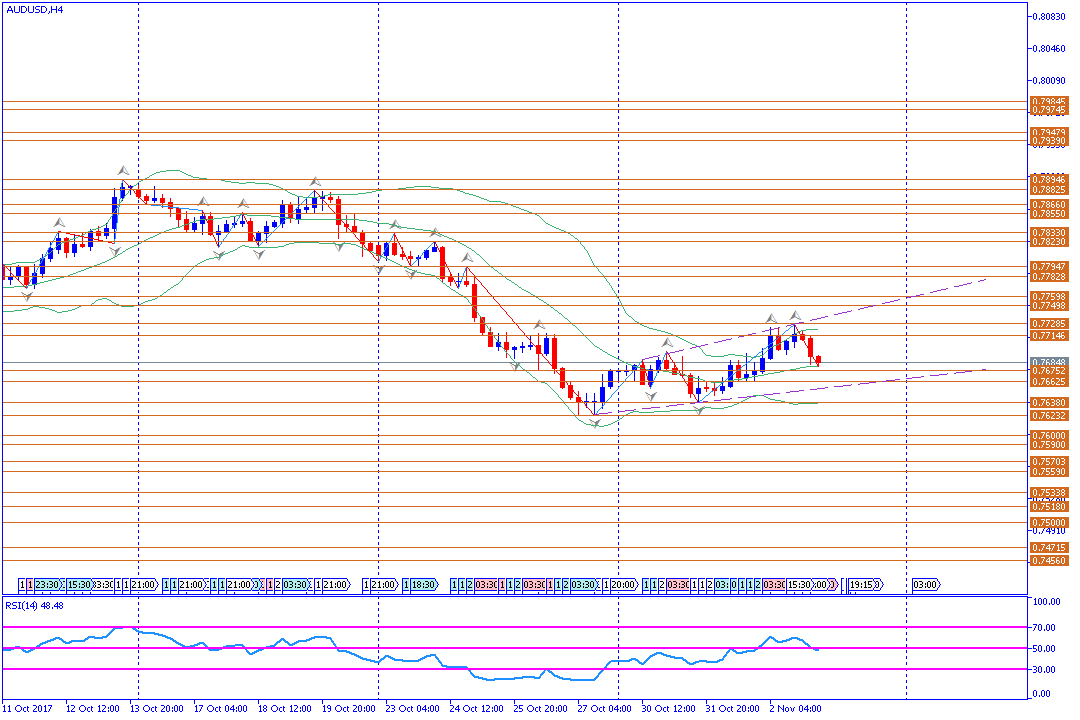Click the 0.77598 price level label
The image size is (1080, 720).
click(1049, 296)
